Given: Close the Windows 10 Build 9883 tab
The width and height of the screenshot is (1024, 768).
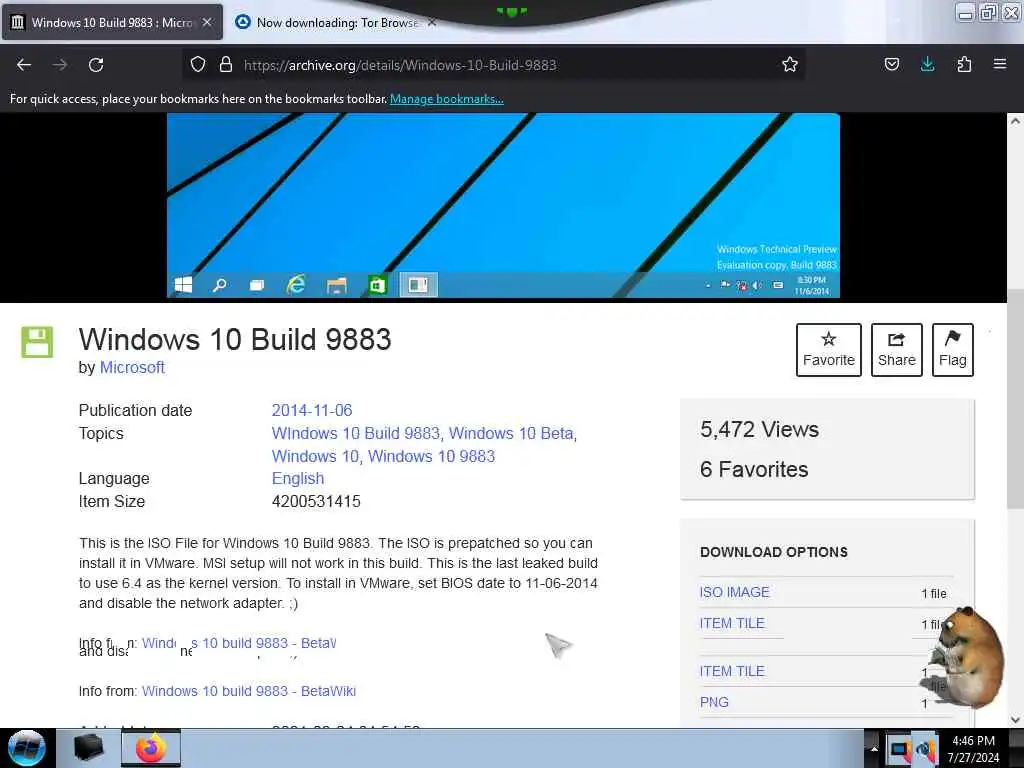Looking at the screenshot, I should tap(207, 22).
